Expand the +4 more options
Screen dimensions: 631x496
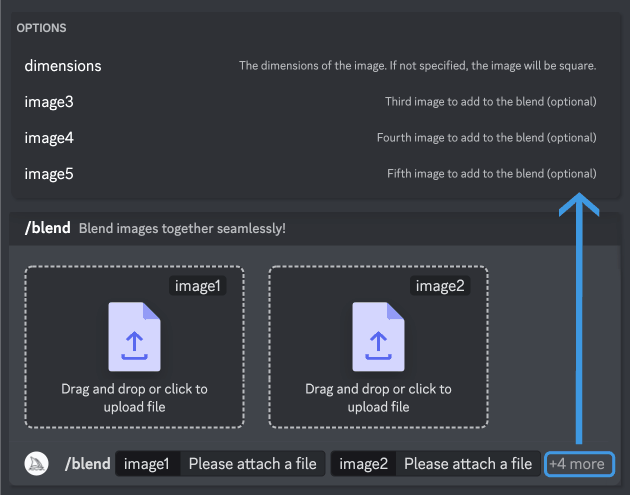click(x=579, y=464)
